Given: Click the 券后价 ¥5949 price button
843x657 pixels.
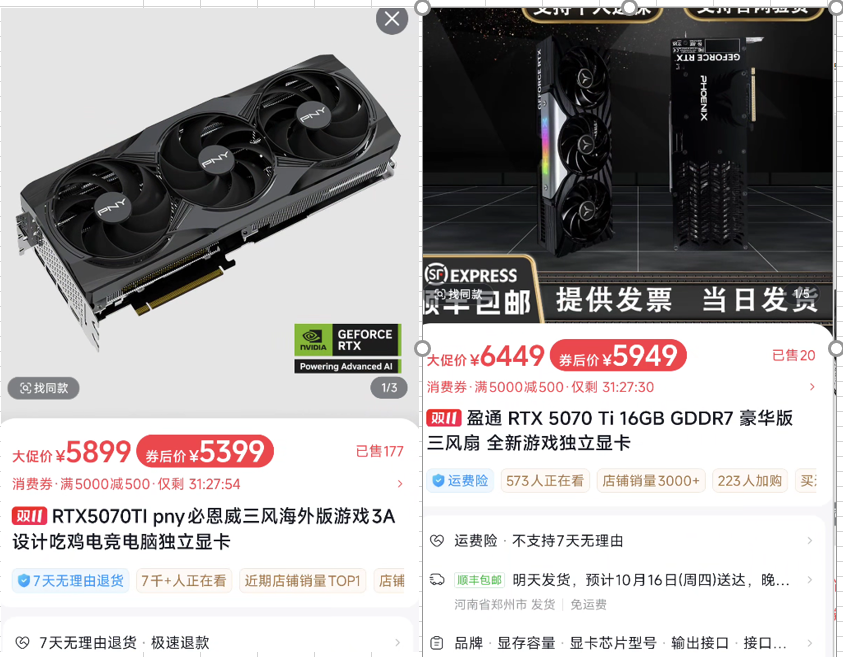Looking at the screenshot, I should [x=618, y=355].
